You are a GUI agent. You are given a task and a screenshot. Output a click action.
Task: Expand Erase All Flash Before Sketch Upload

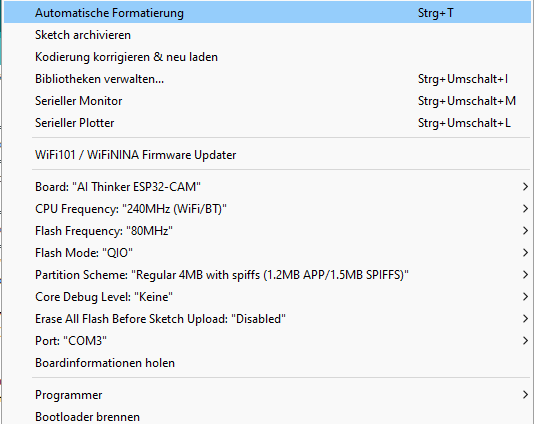267,319
